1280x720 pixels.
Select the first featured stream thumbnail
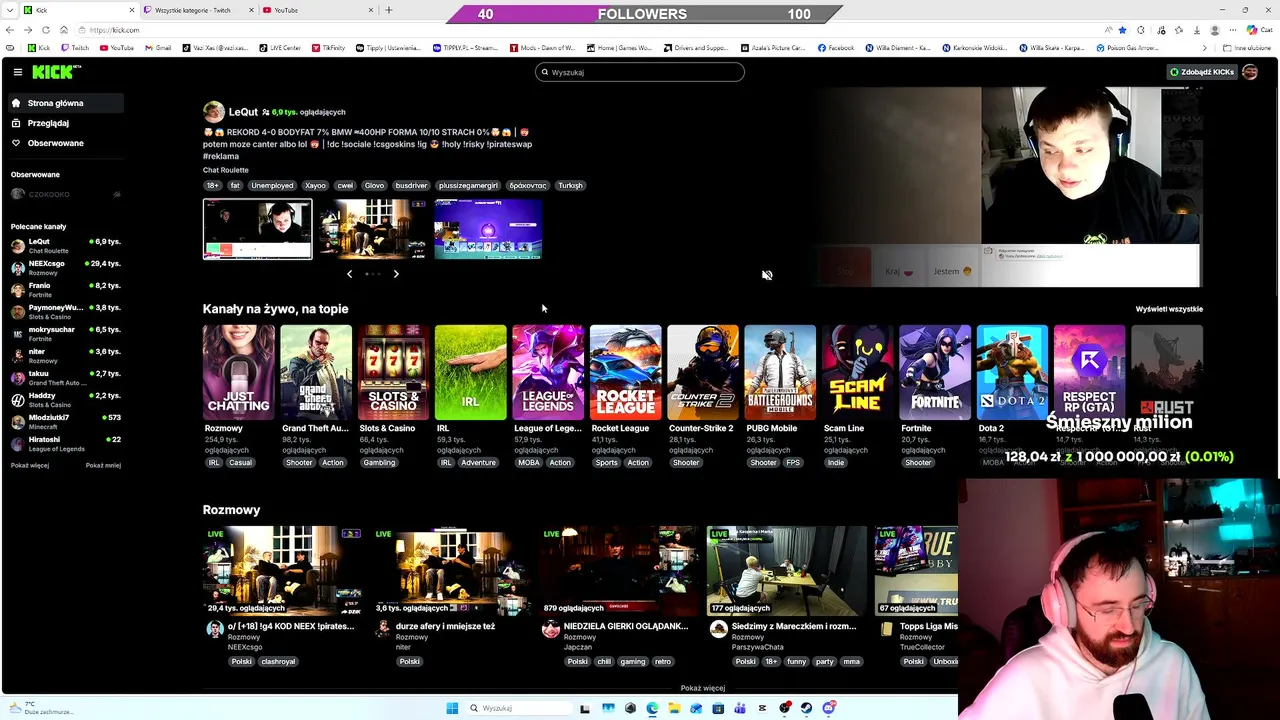coord(258,229)
